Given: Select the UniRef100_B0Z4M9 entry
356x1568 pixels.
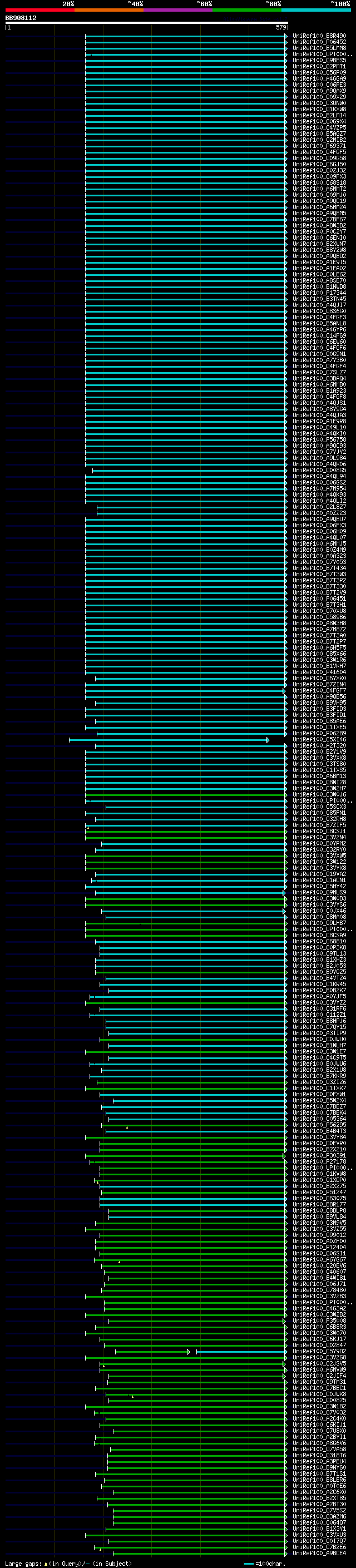Looking at the screenshot, I should (319, 550).
